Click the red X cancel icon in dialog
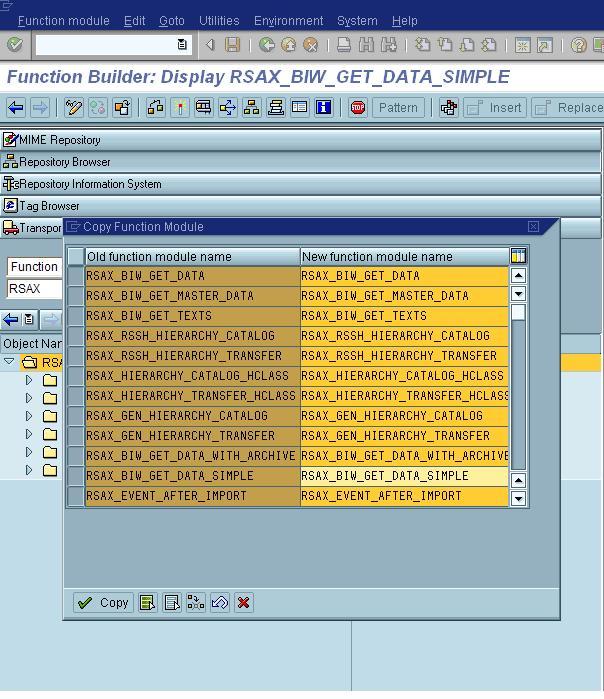This screenshot has height=699, width=604. [244, 603]
